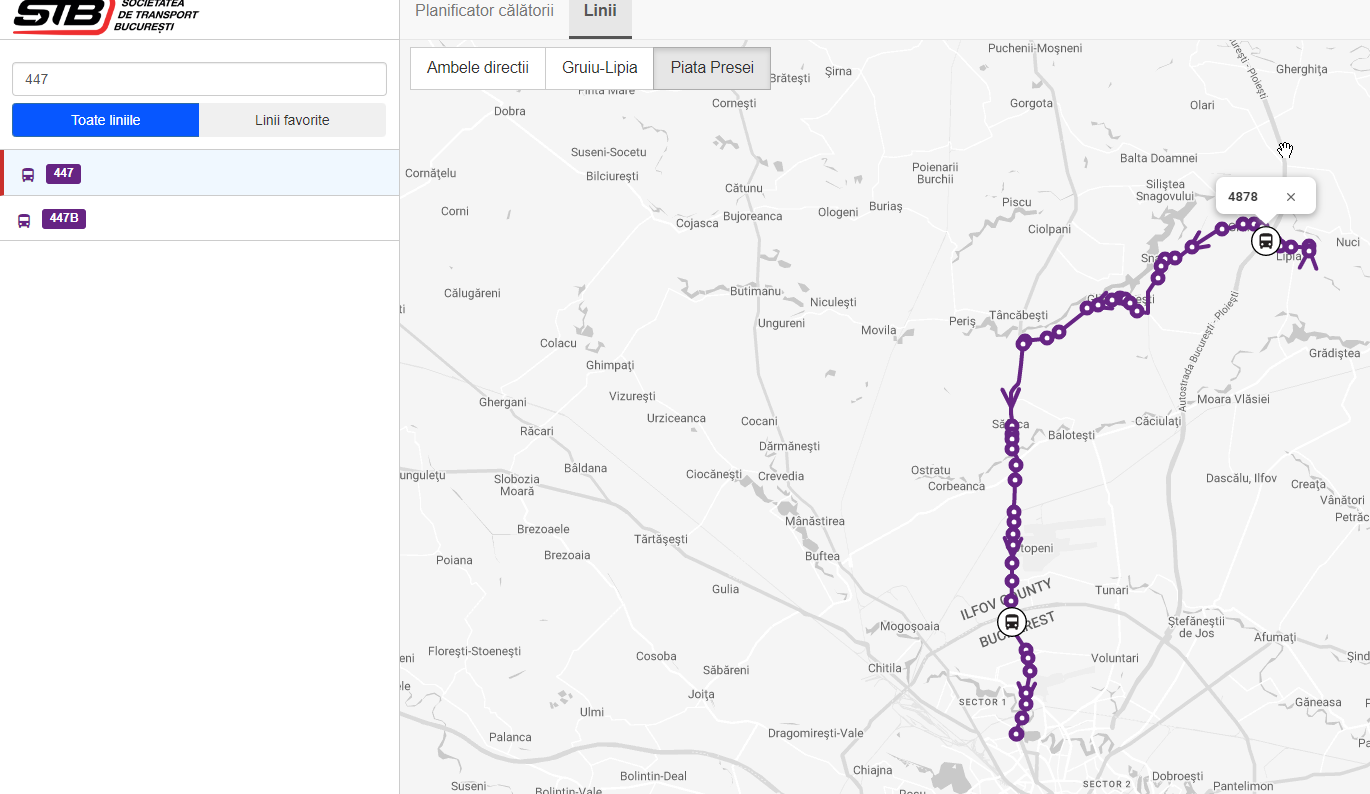Click the last stop marker at route's southern end
The height and width of the screenshot is (794, 1370).
(1016, 734)
